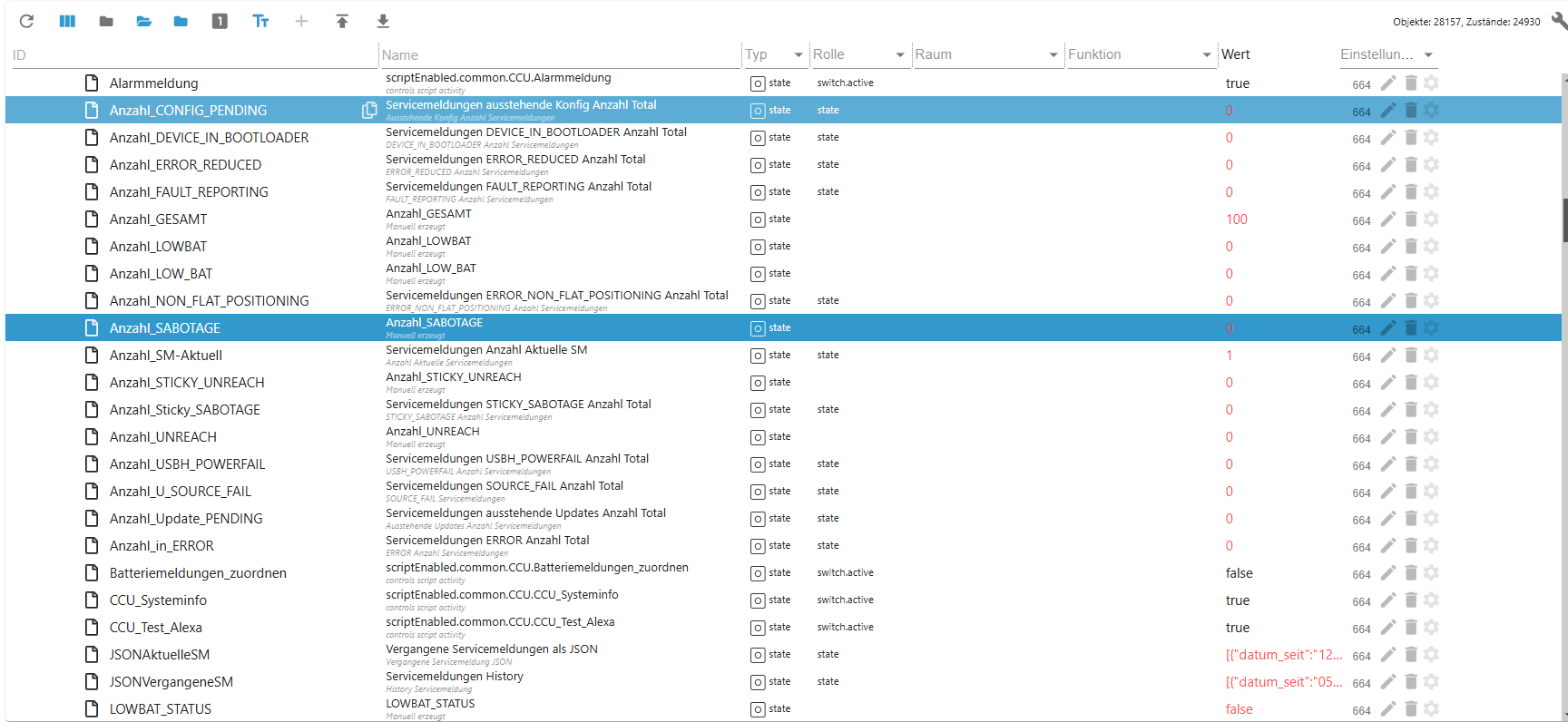Click the Alarmmeldung value true
Screen dimensions: 1568x722
[x=1238, y=83]
